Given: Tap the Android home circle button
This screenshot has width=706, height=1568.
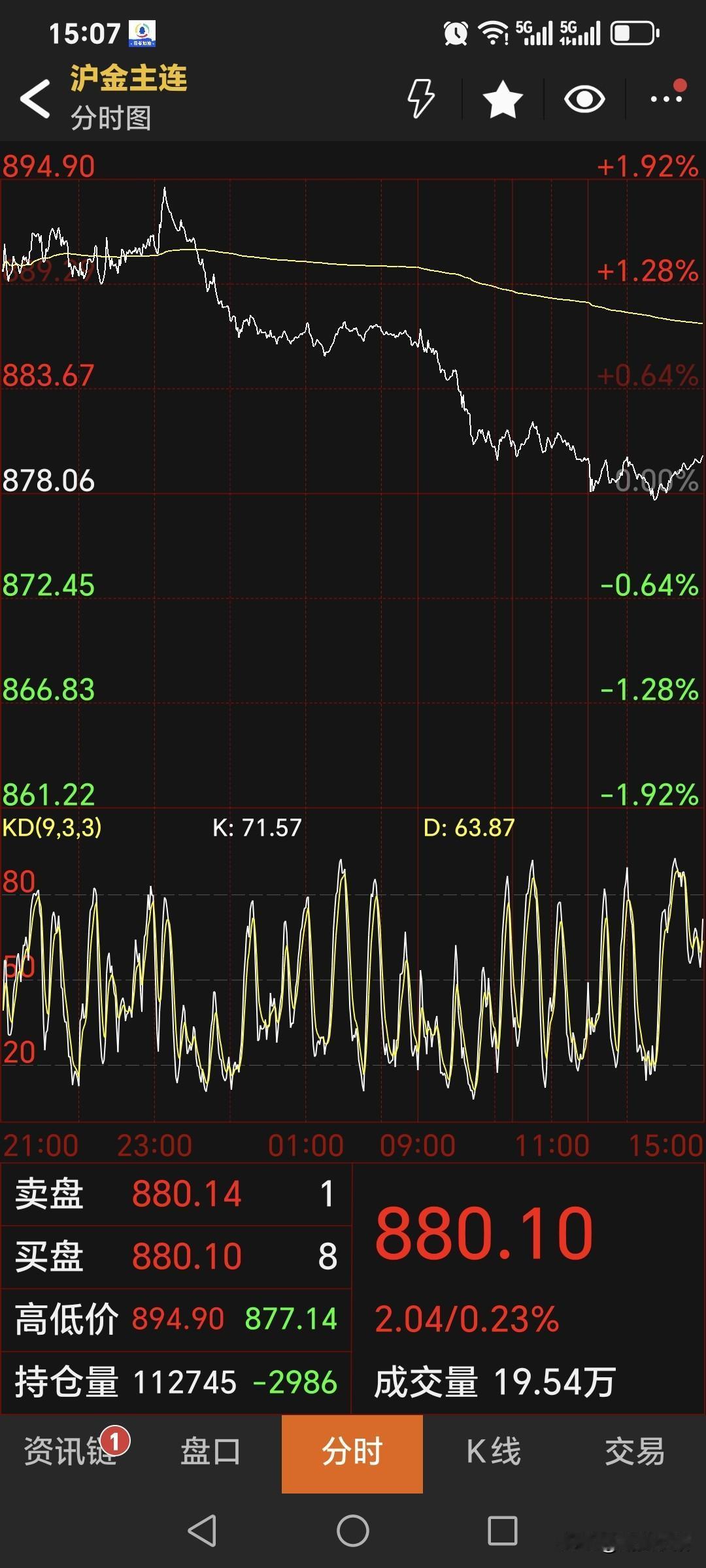Looking at the screenshot, I should [x=353, y=1530].
